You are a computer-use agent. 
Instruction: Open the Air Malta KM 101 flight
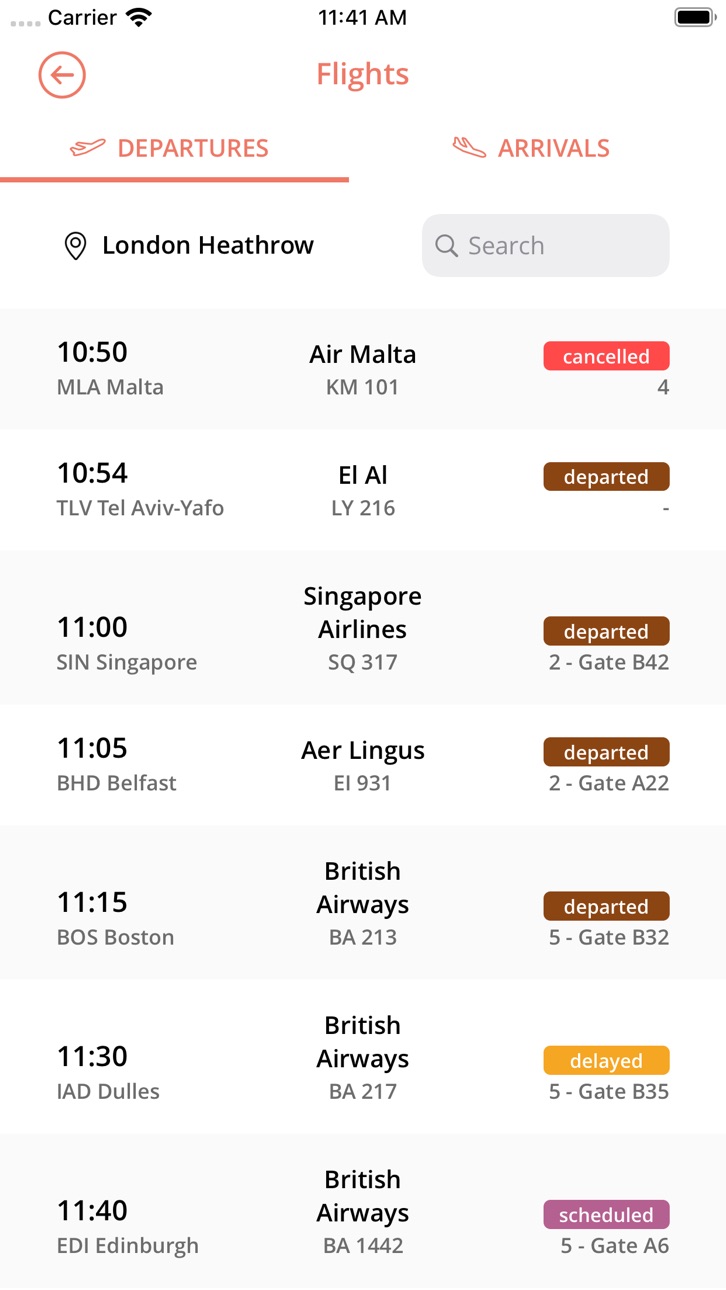tap(363, 369)
